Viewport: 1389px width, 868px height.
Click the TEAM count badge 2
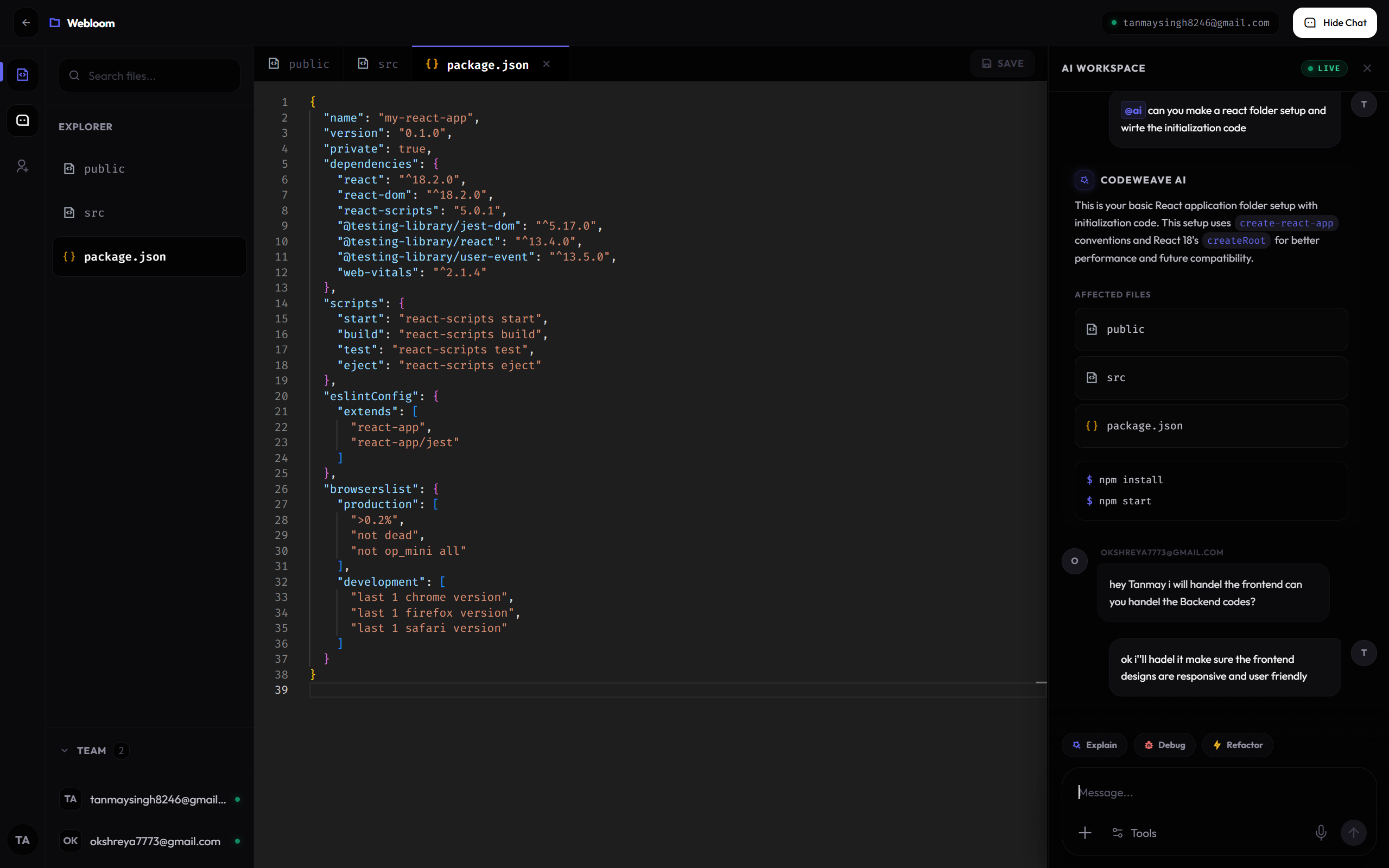[x=121, y=750]
